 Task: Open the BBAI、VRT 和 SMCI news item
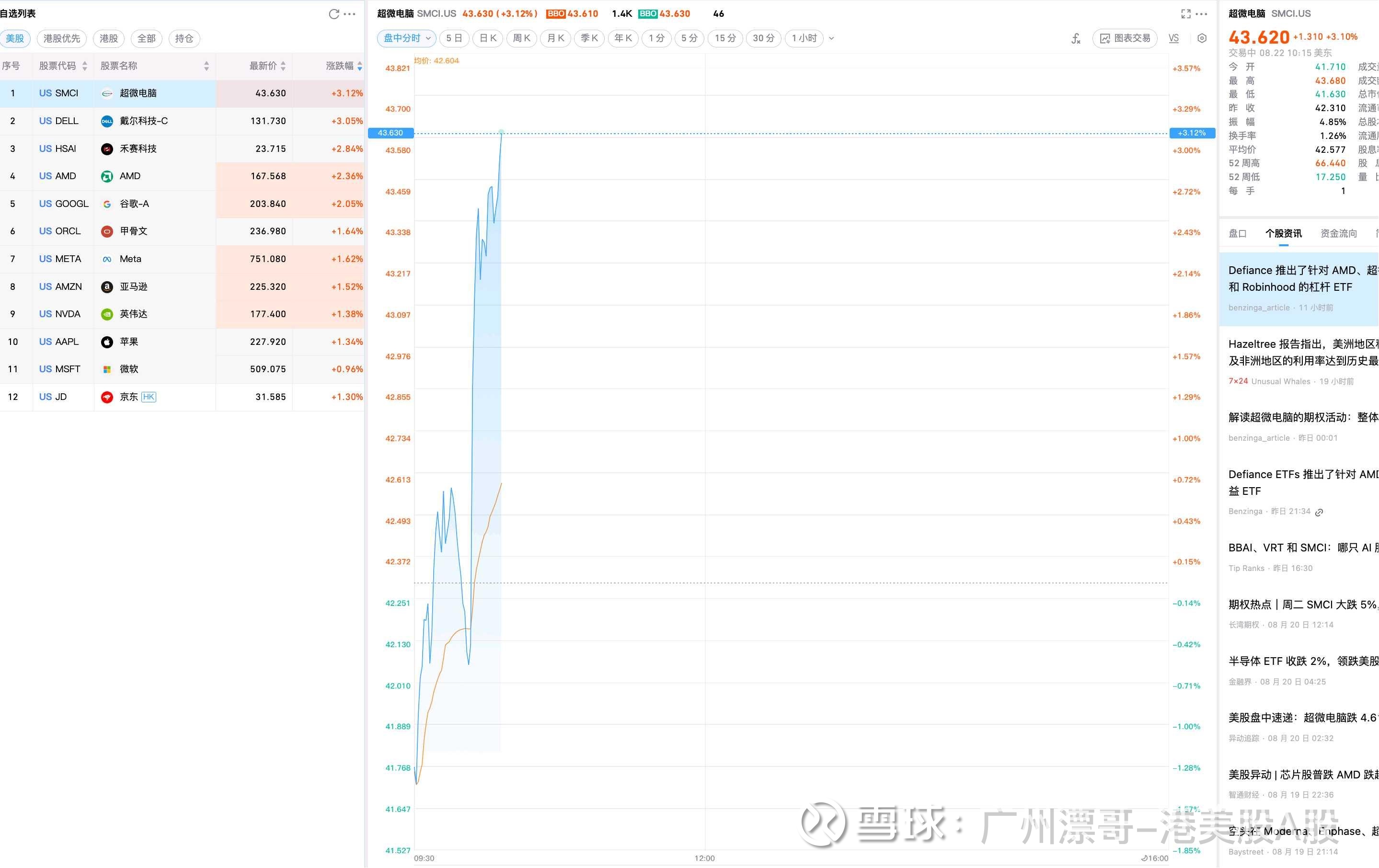[x=1299, y=557]
